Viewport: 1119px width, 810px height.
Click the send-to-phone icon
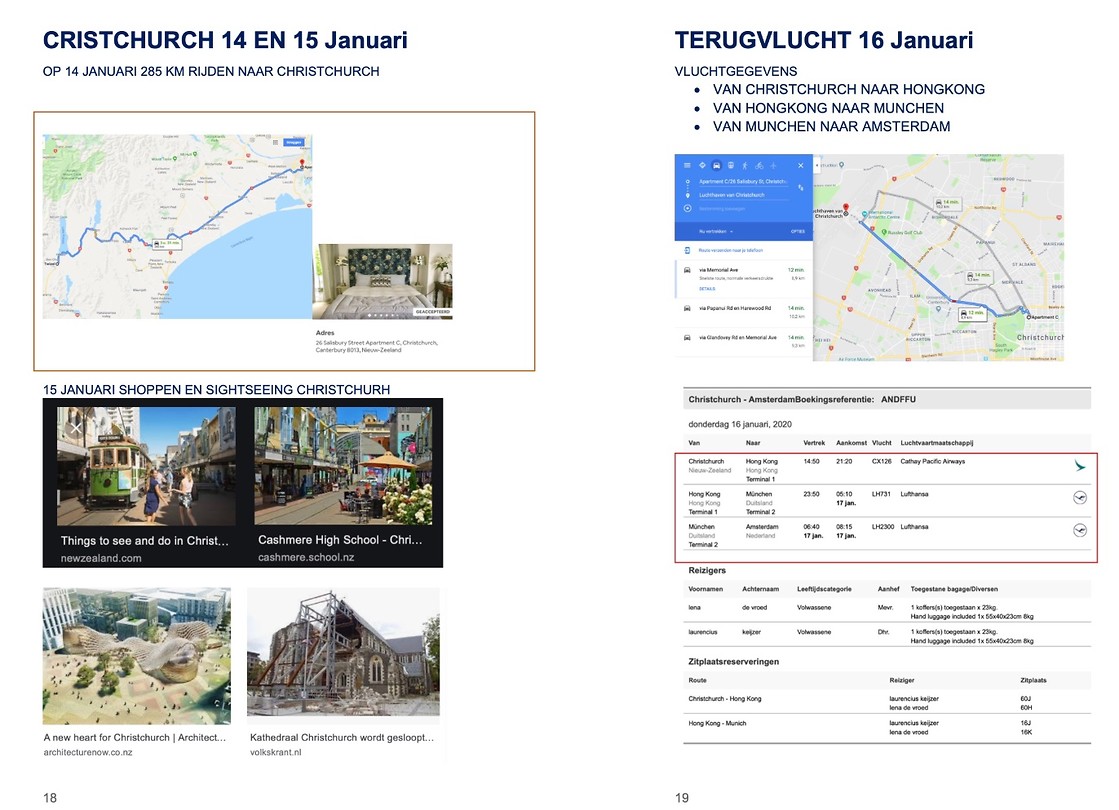(x=687, y=250)
